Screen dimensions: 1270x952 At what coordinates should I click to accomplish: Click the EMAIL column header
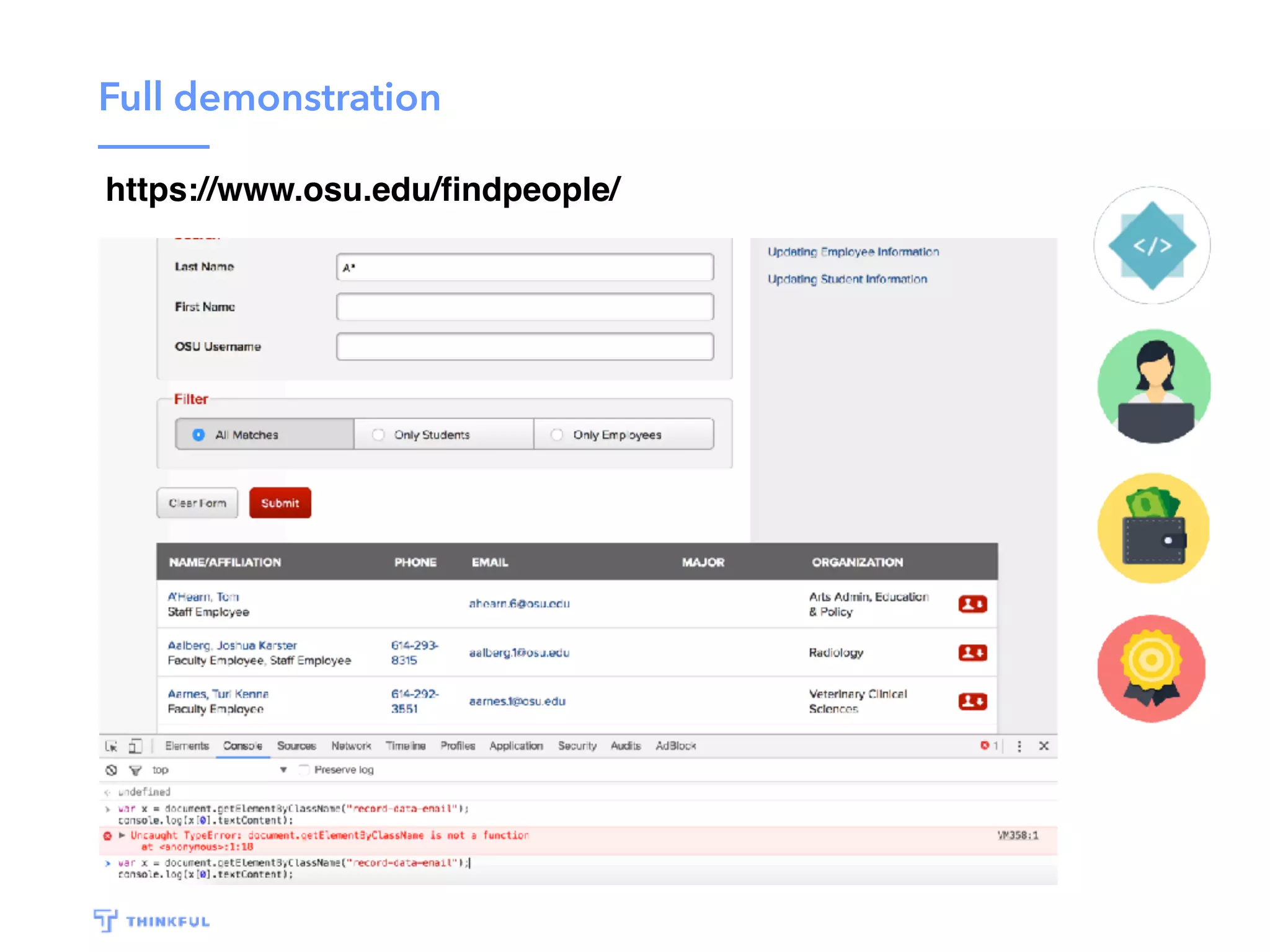tap(490, 562)
